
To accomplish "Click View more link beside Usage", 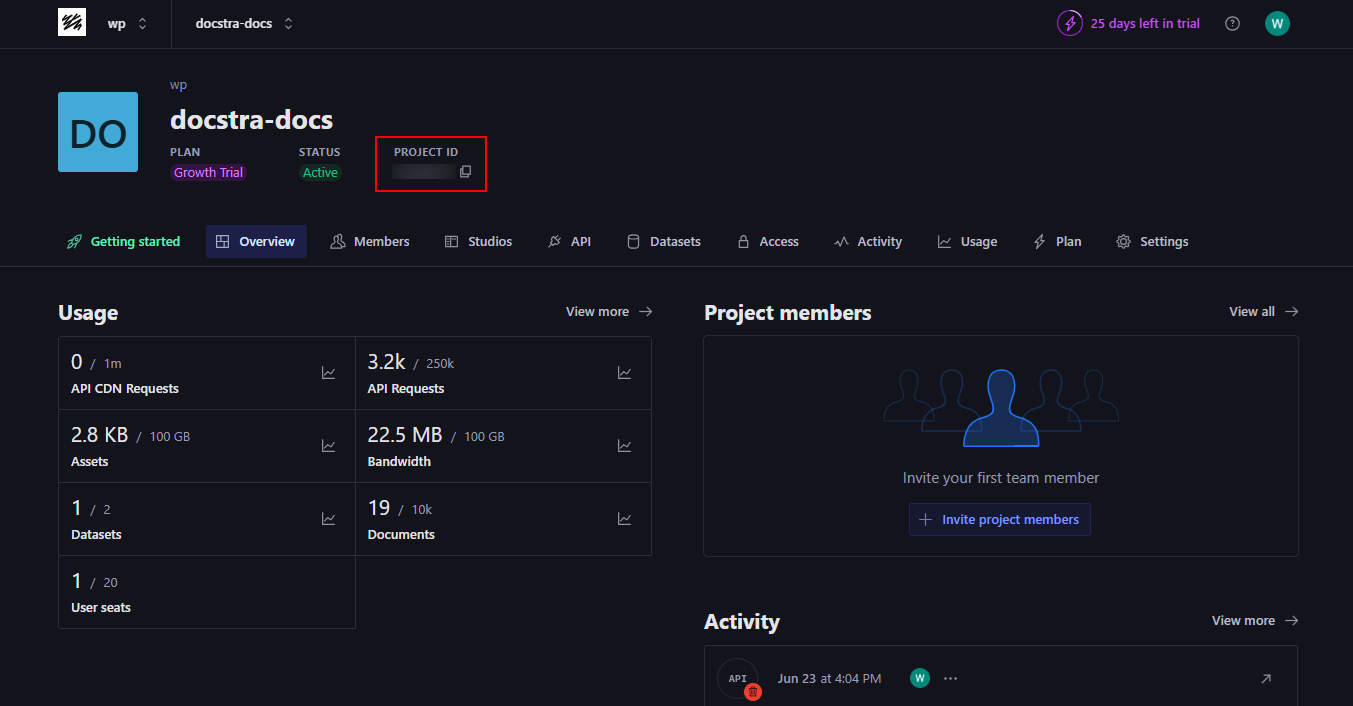I will (608, 312).
